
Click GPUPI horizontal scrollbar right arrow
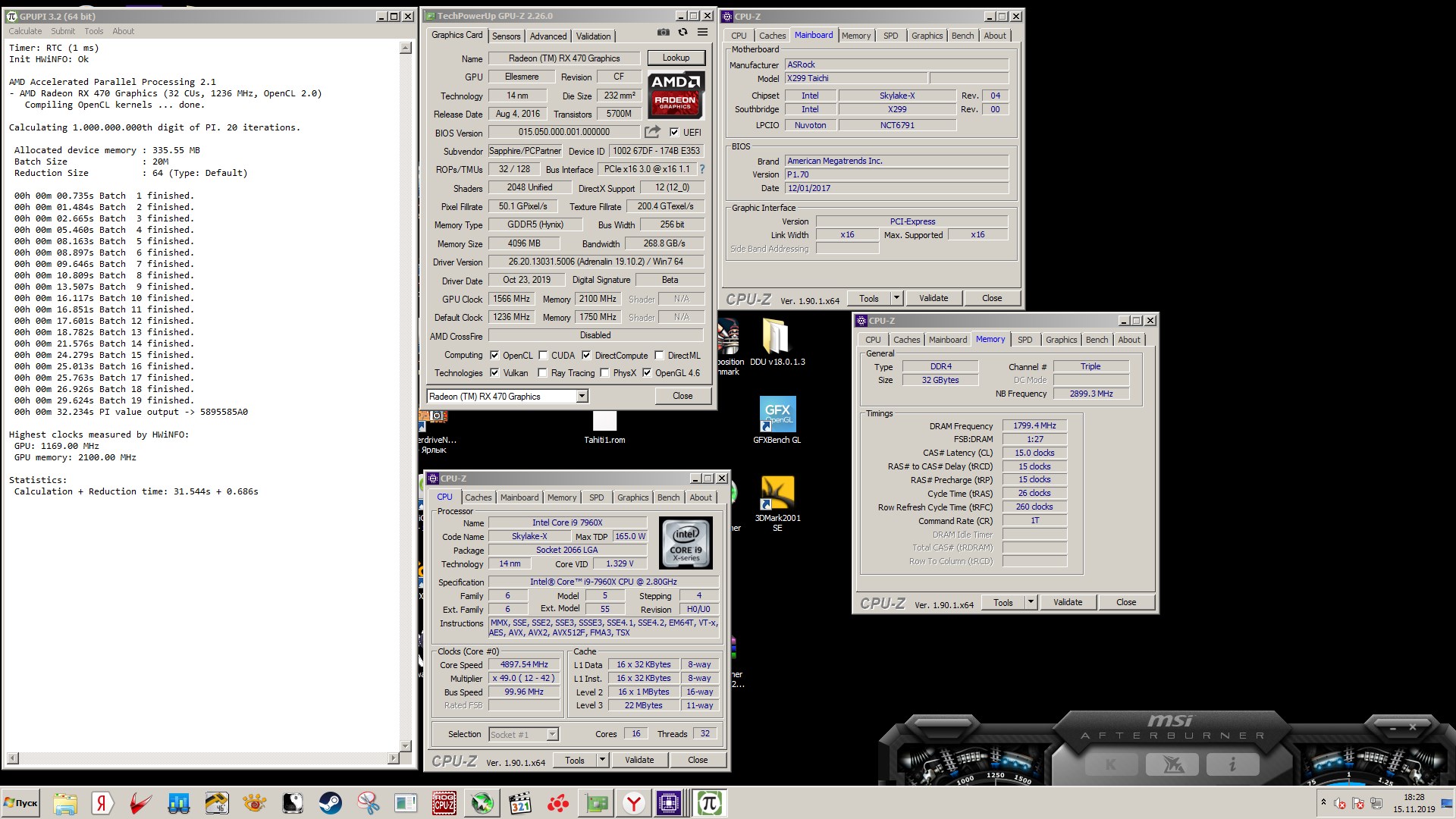(393, 758)
